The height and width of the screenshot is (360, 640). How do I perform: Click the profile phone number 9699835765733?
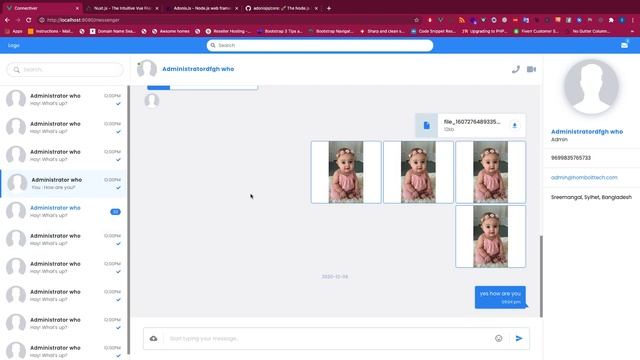[x=571, y=158]
